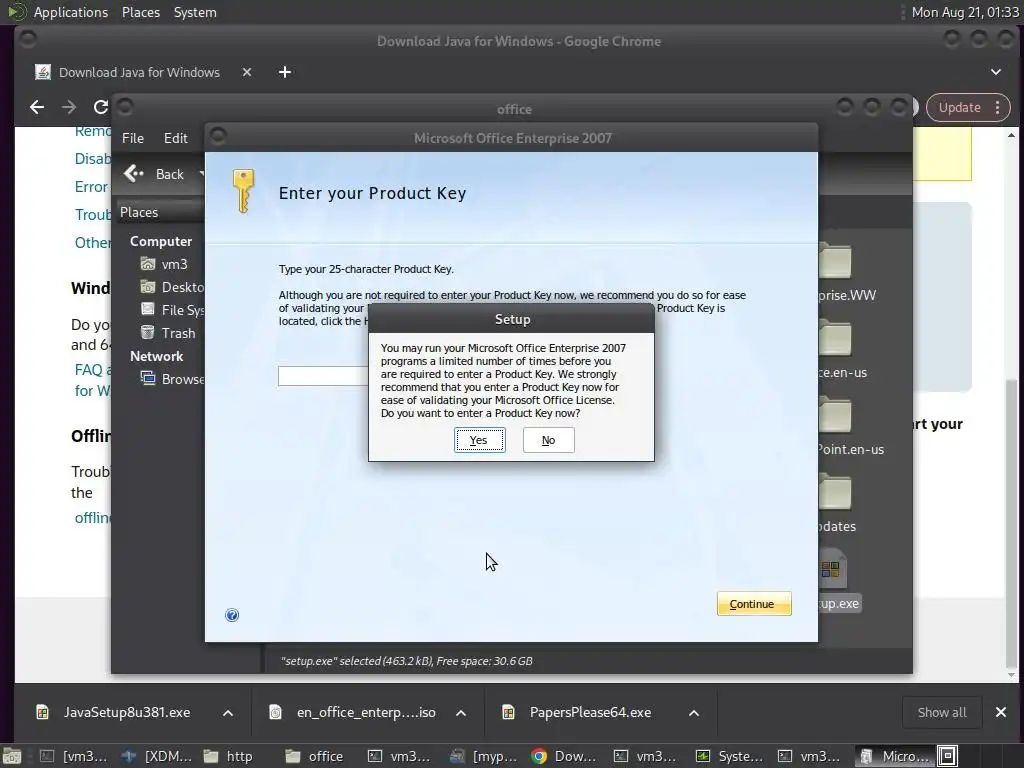Select the Enterprise.WW folder icon
This screenshot has width=1024, height=768.
[x=835, y=261]
